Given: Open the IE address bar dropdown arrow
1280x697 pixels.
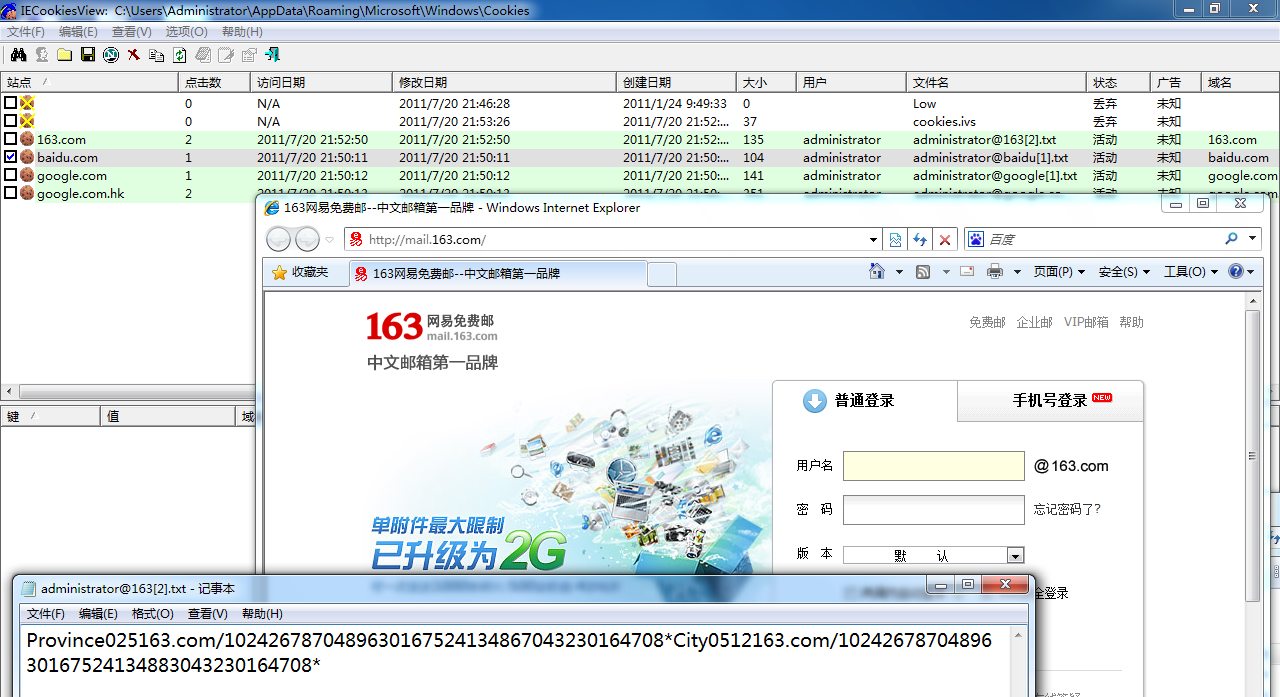Looking at the screenshot, I should click(874, 240).
